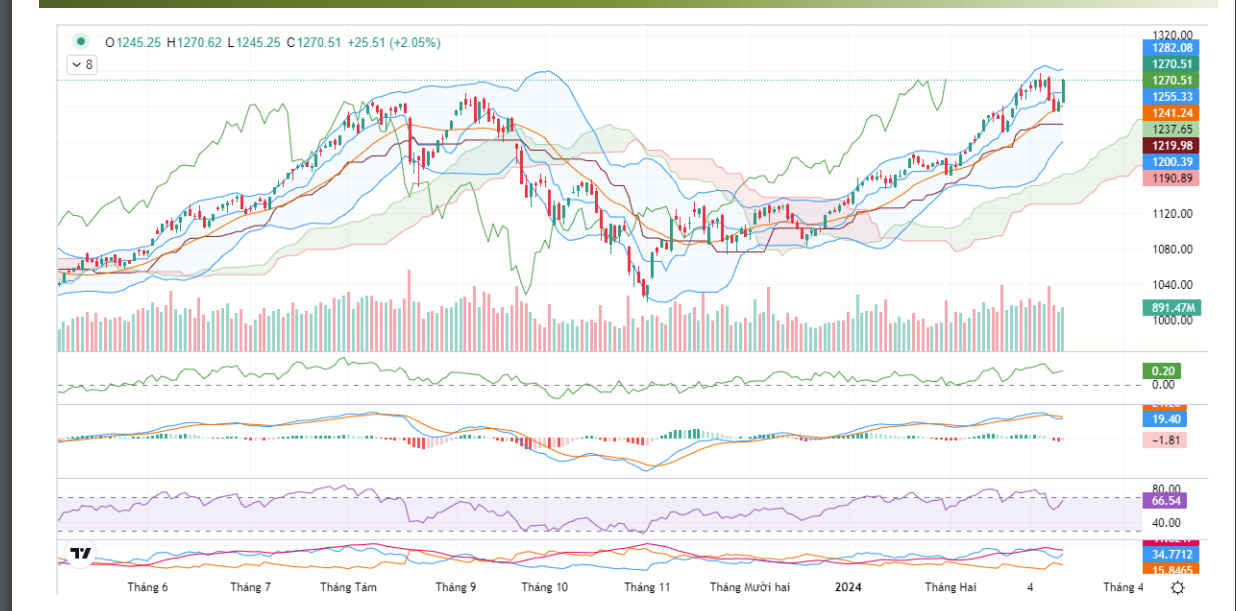
Task: Click the light pink 1190.89 price label
Action: [1171, 177]
